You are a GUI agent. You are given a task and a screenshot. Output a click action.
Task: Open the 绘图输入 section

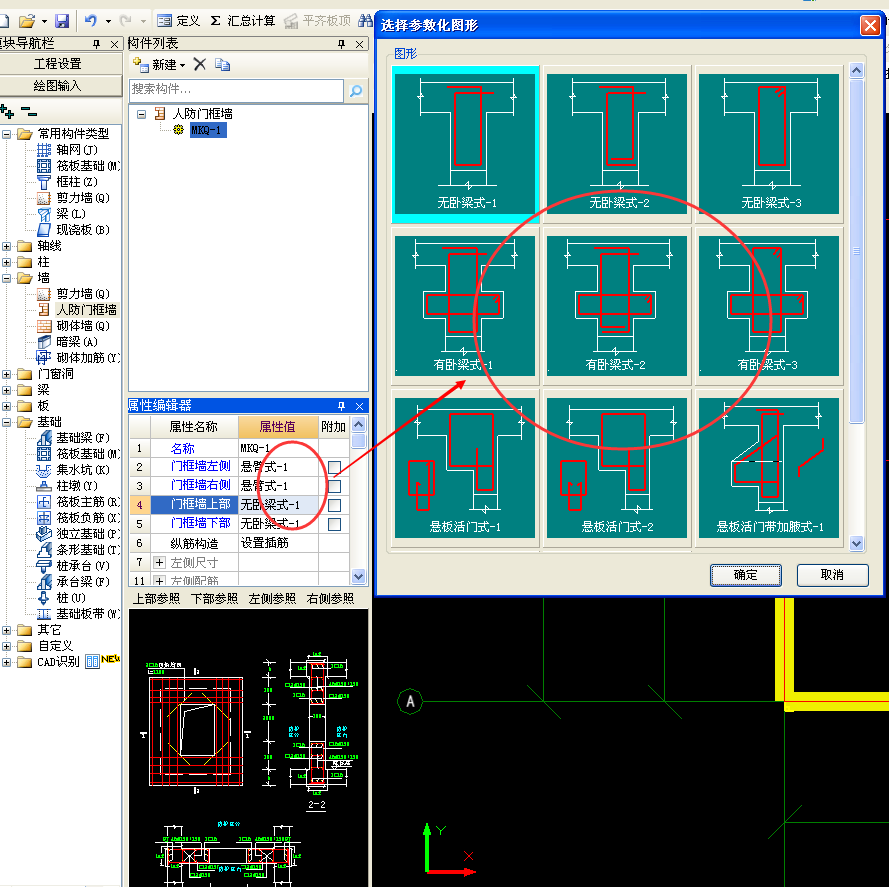coord(60,86)
